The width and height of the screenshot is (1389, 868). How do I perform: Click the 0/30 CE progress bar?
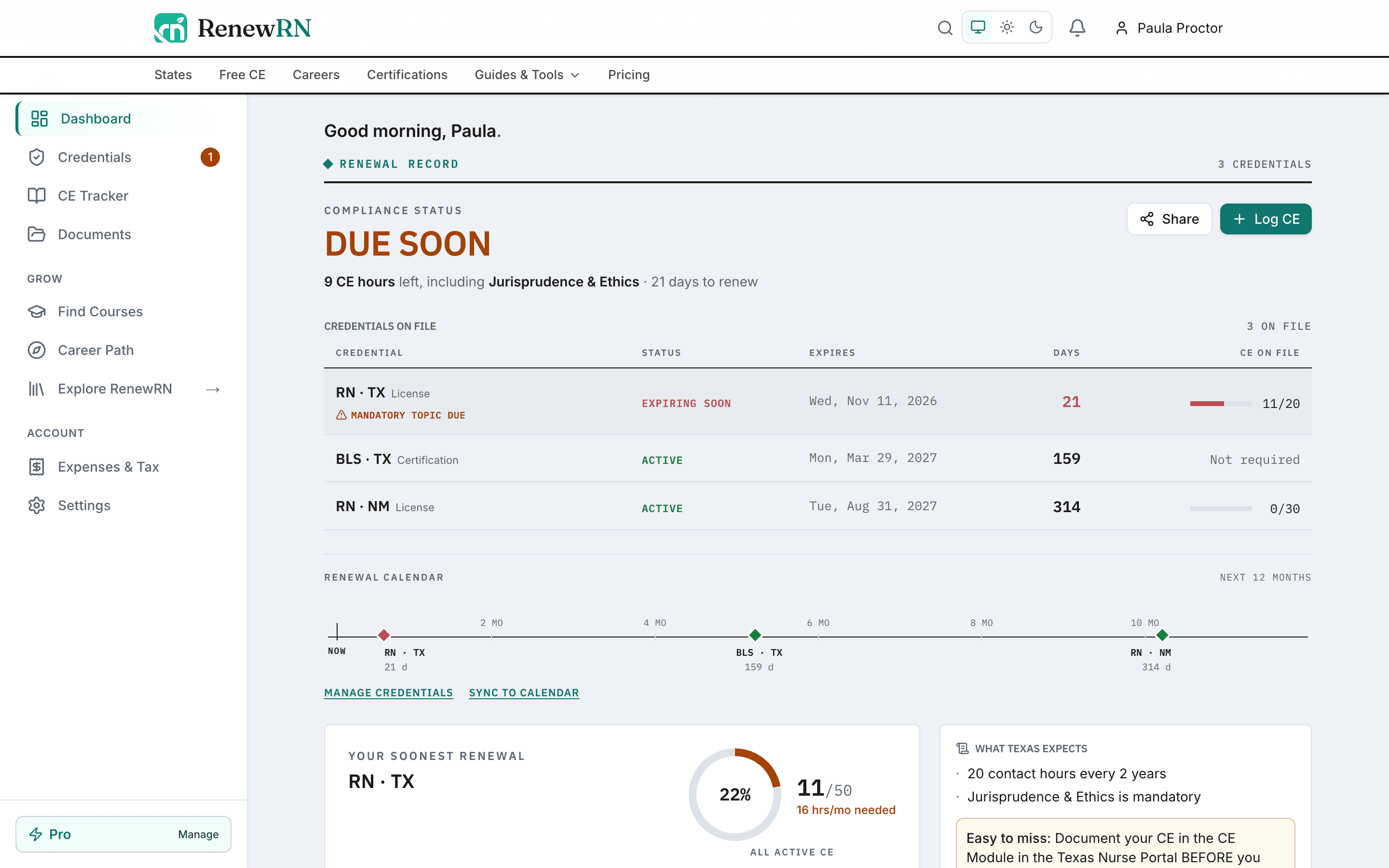click(x=1221, y=509)
